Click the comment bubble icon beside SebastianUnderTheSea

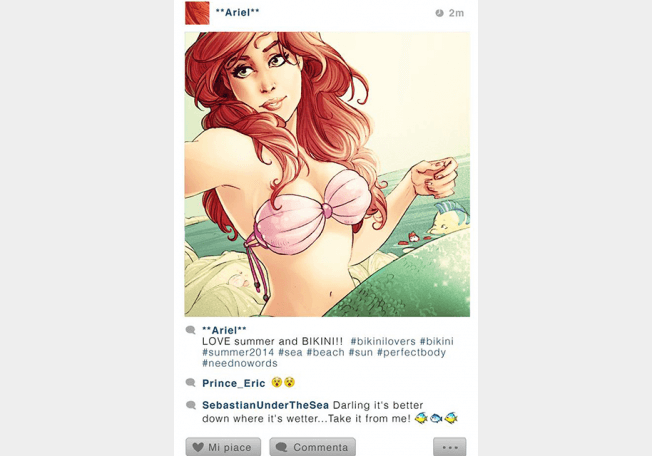(190, 405)
